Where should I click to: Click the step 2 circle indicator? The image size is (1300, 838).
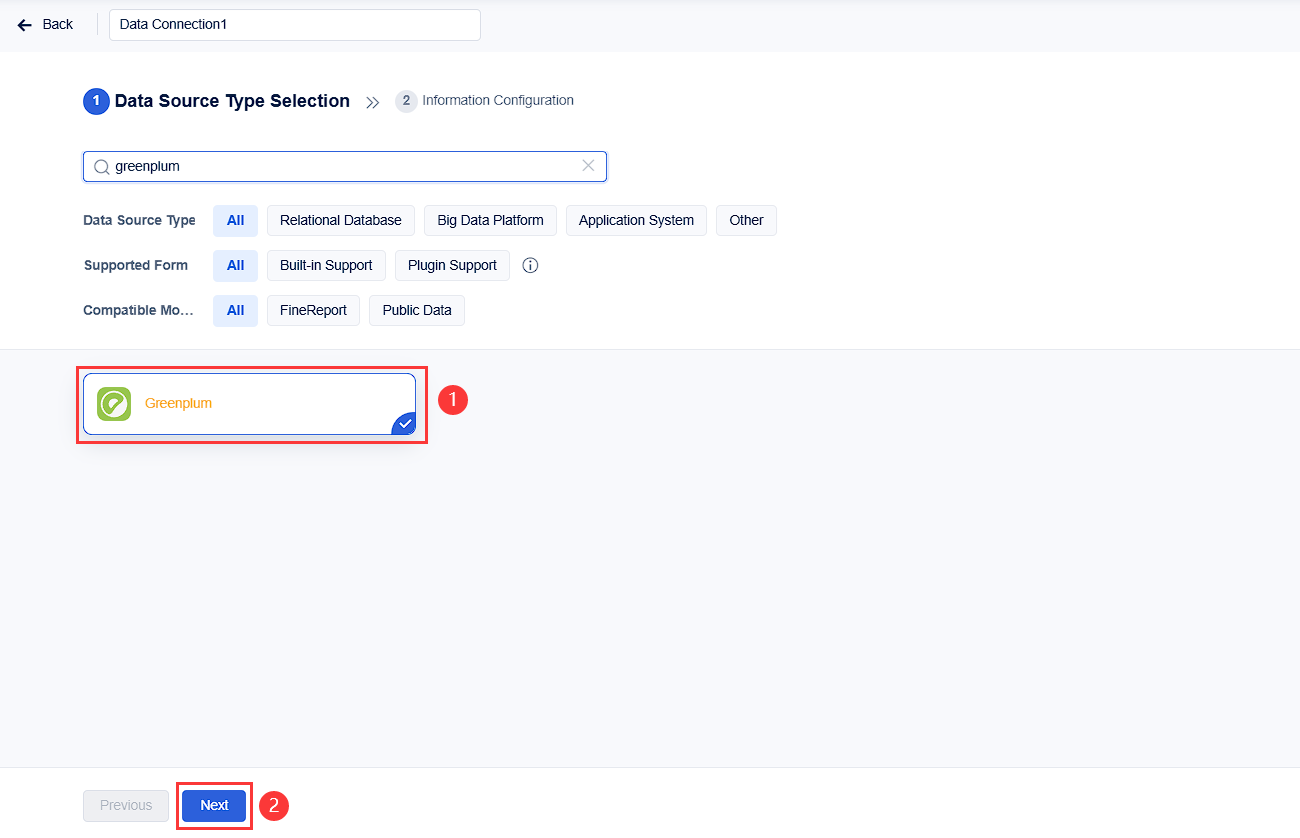point(406,100)
